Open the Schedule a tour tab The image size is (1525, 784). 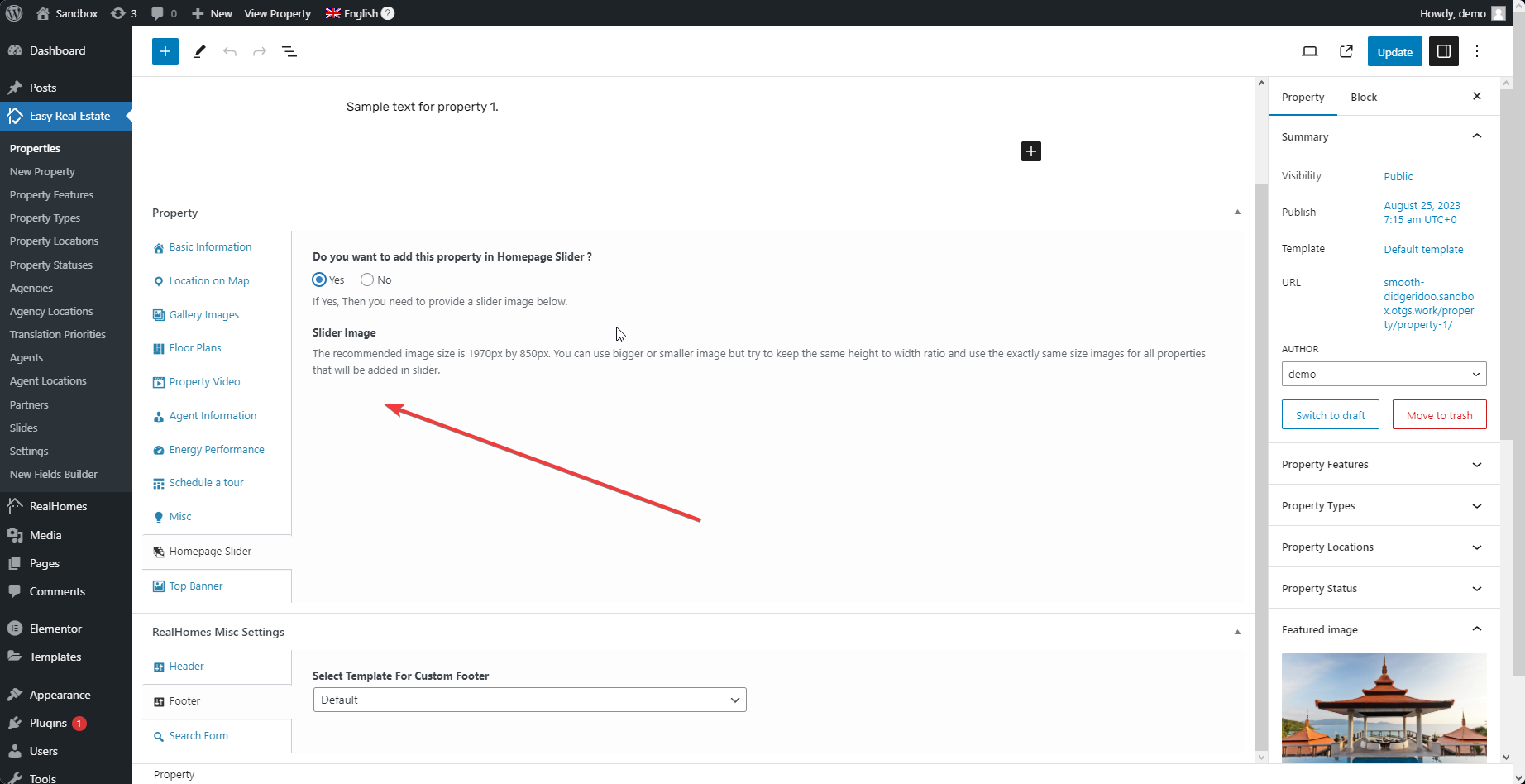206,482
